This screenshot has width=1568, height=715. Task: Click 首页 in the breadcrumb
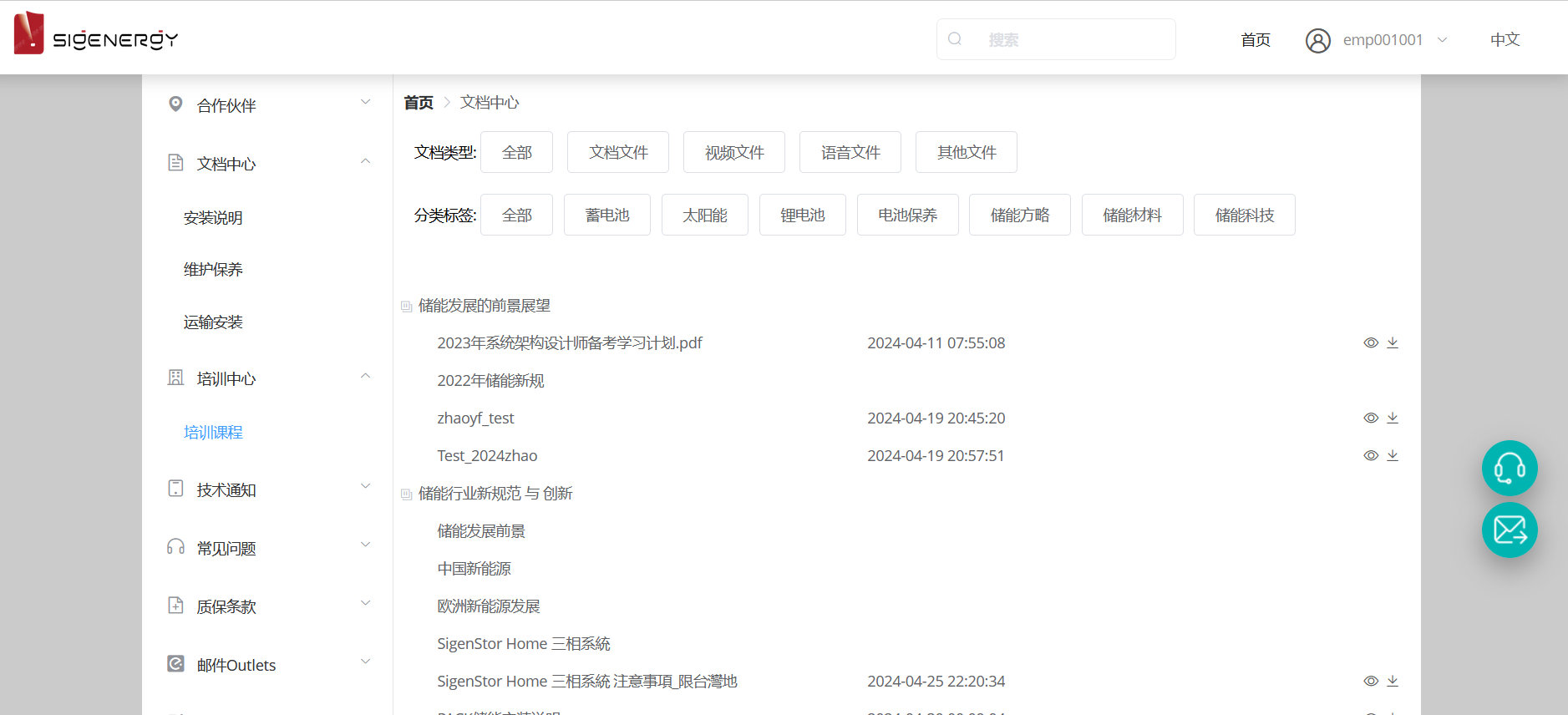(419, 102)
